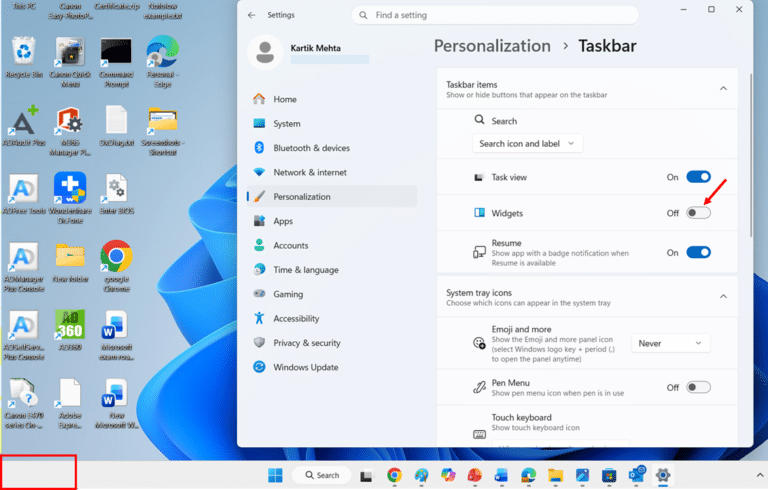The height and width of the screenshot is (490, 768).
Task: Select Adobe Express desktop shortcut
Action: 70,403
